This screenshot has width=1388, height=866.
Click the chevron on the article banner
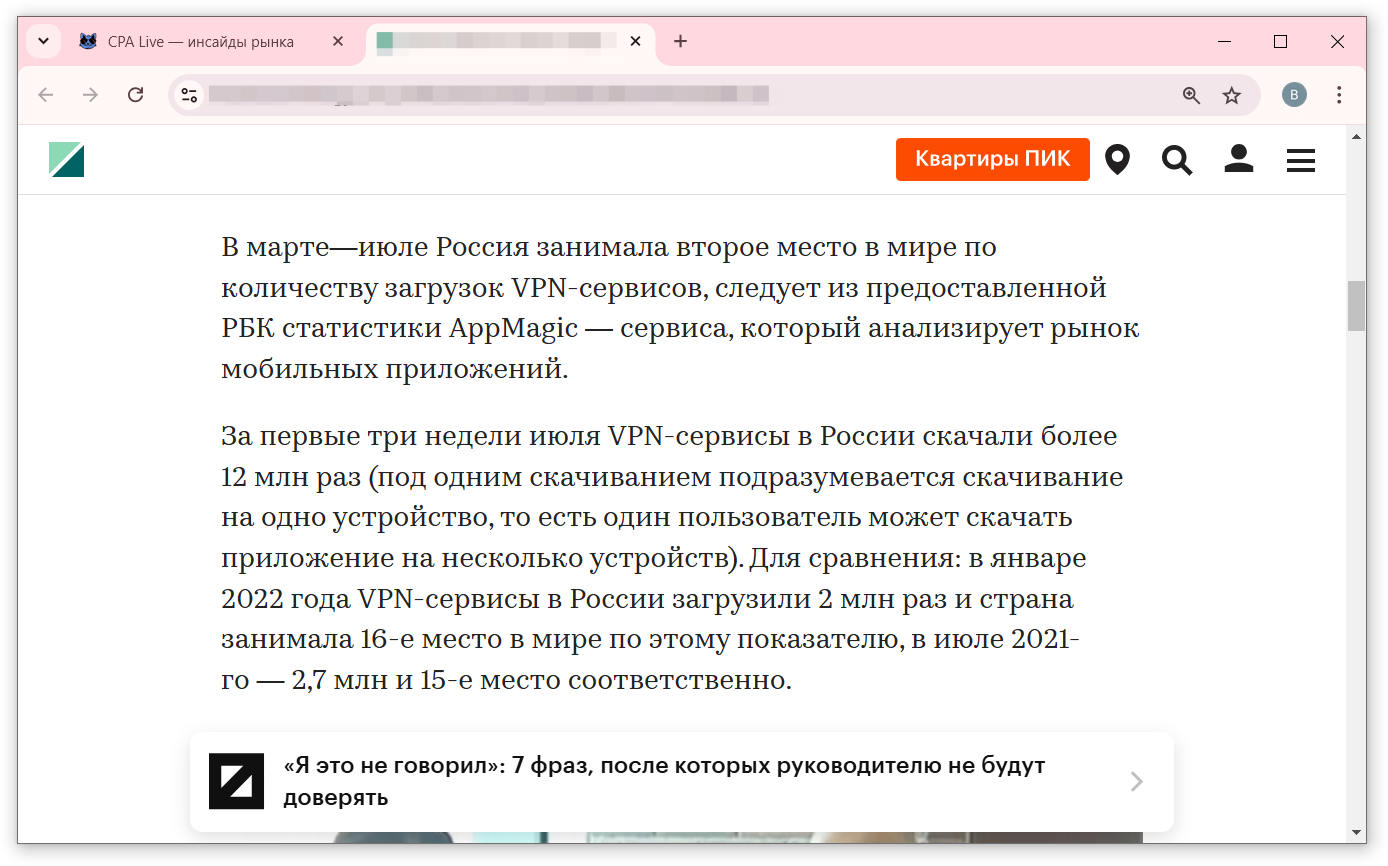point(1136,782)
